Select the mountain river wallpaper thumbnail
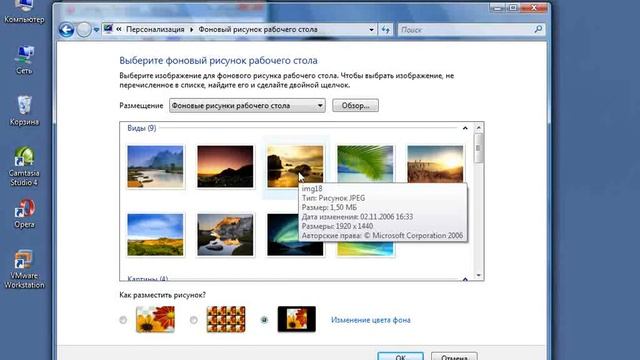Image resolution: width=640 pixels, height=360 pixels. [x=156, y=167]
